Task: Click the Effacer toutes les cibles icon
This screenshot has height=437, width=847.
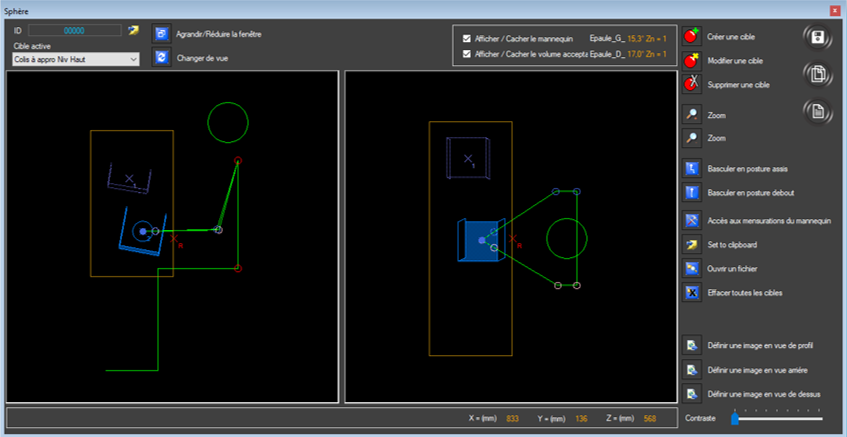Action: coord(692,292)
